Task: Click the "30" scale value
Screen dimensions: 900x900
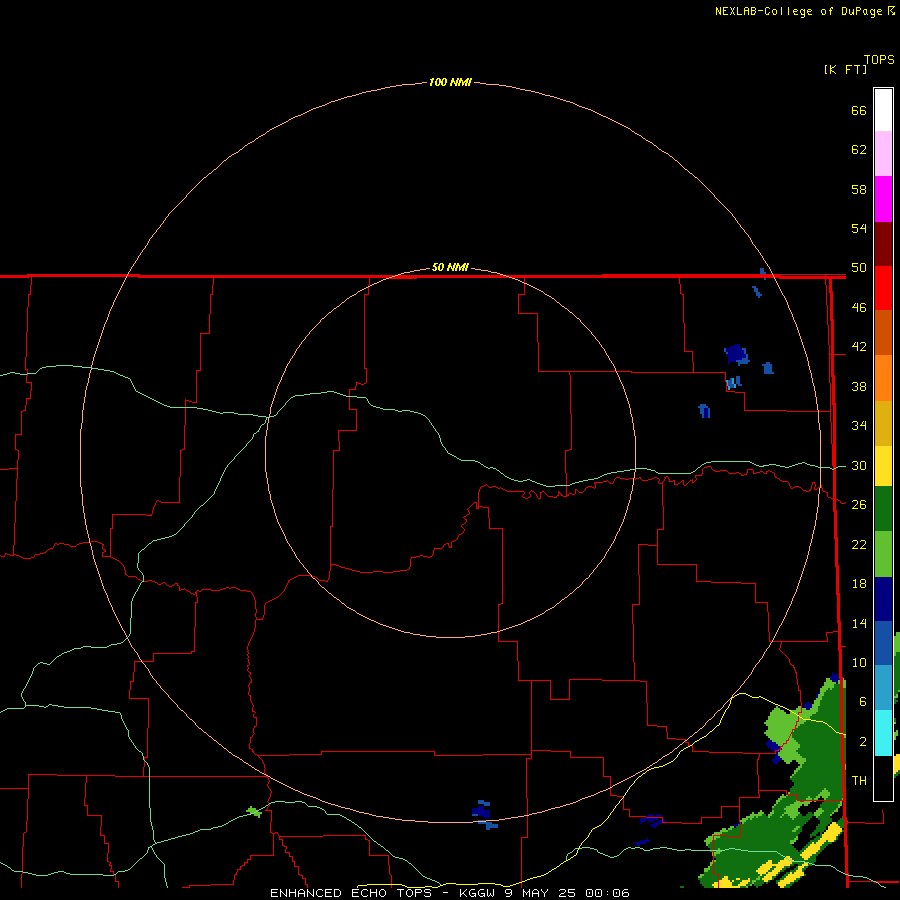Action: 859,465
